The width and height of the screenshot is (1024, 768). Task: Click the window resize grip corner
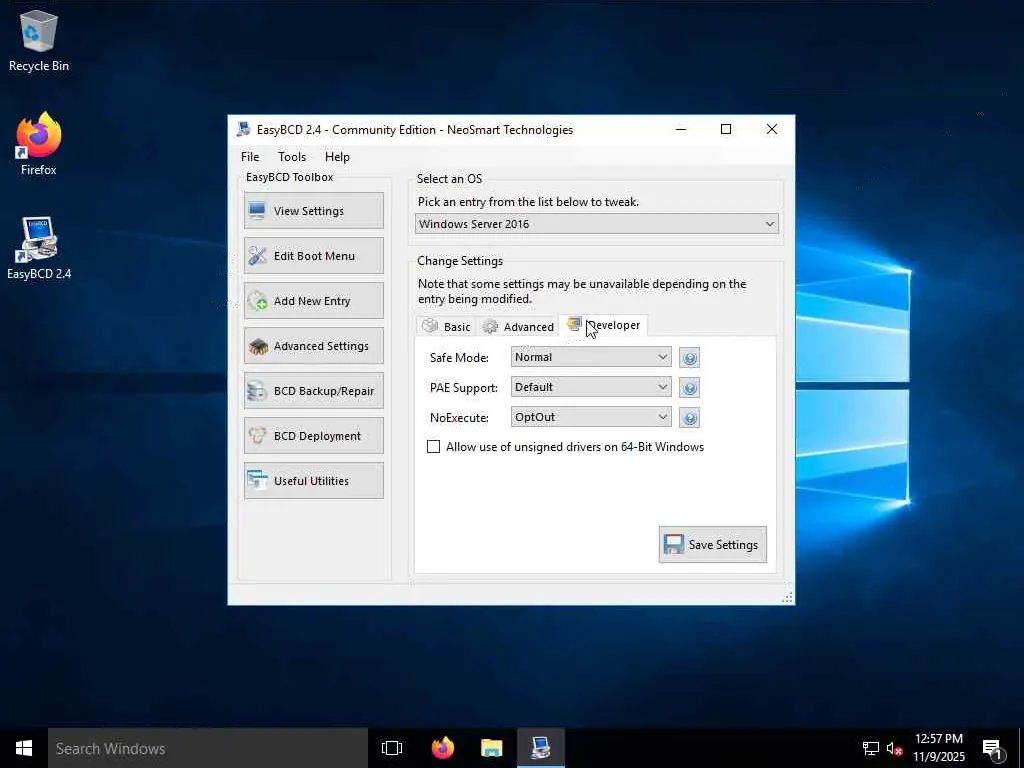(787, 597)
